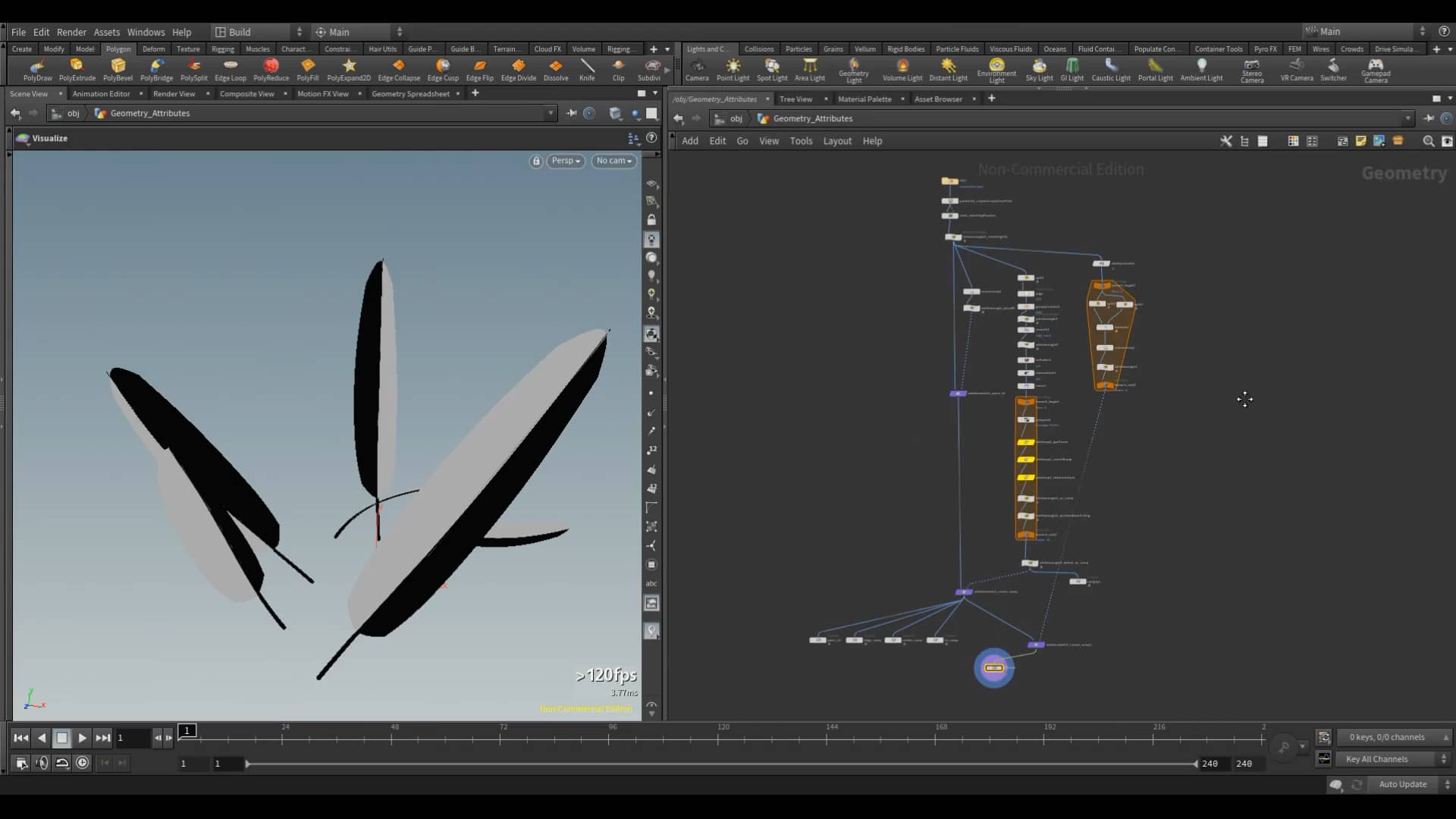Open the Assets menu in the menu bar

[106, 32]
